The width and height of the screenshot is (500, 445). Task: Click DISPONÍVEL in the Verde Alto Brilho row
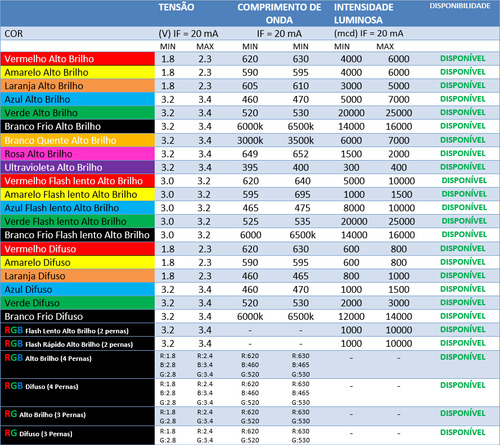tap(463, 112)
